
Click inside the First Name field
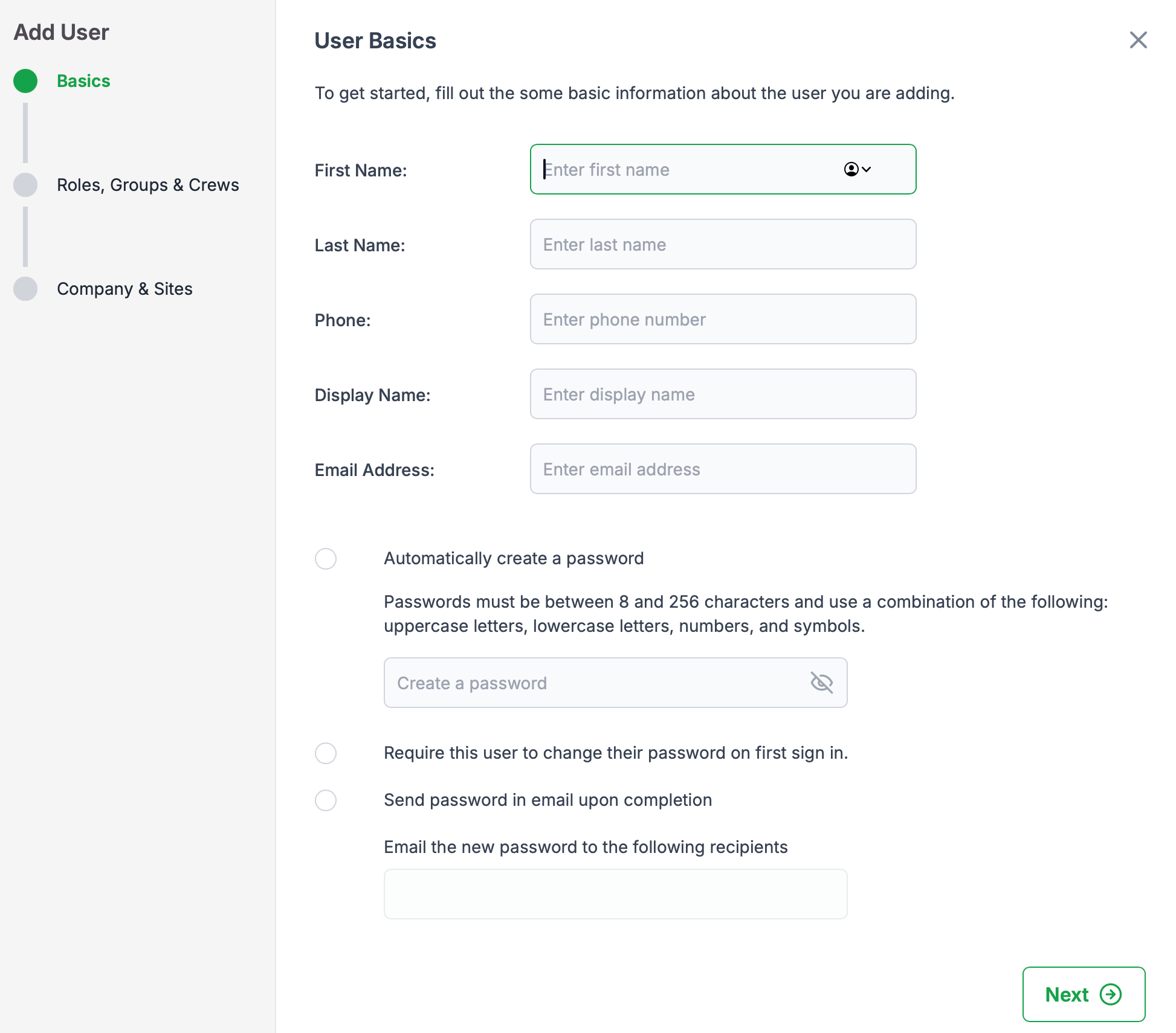[x=683, y=169]
